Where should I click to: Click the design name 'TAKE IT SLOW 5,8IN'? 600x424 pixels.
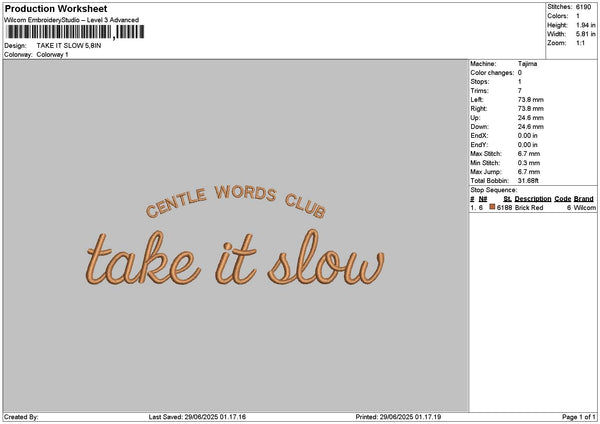[69, 46]
